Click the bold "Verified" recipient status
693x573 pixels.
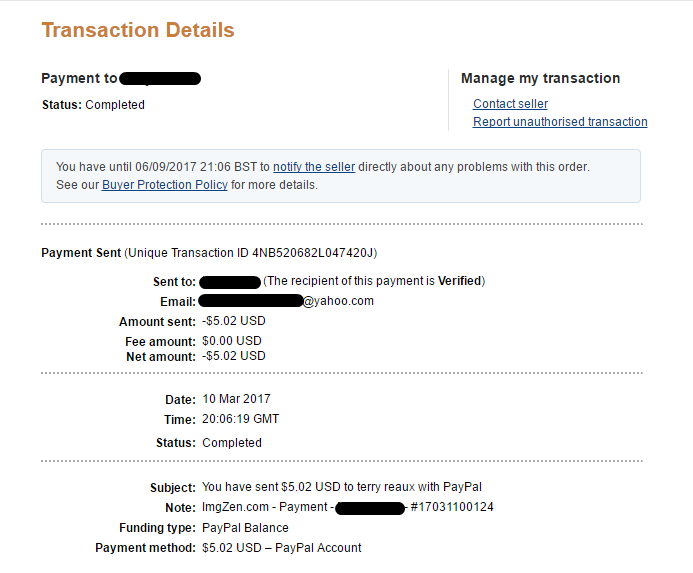(459, 282)
